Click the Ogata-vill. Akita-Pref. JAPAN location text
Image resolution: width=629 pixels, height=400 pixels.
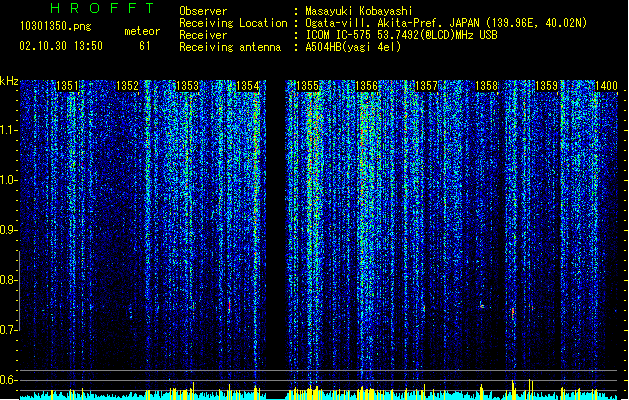(446, 23)
